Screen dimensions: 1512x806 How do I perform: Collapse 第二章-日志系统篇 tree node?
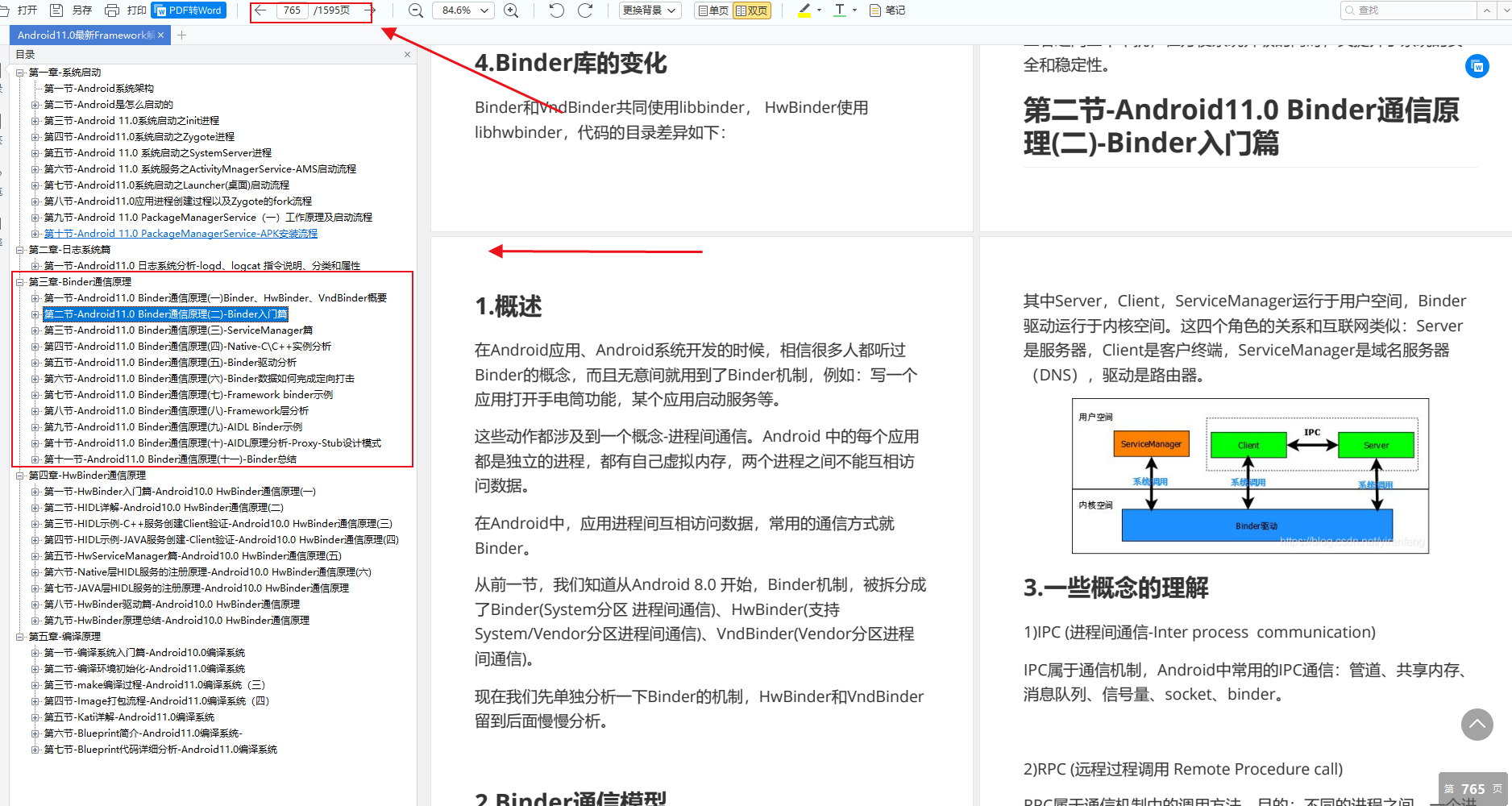click(x=20, y=250)
